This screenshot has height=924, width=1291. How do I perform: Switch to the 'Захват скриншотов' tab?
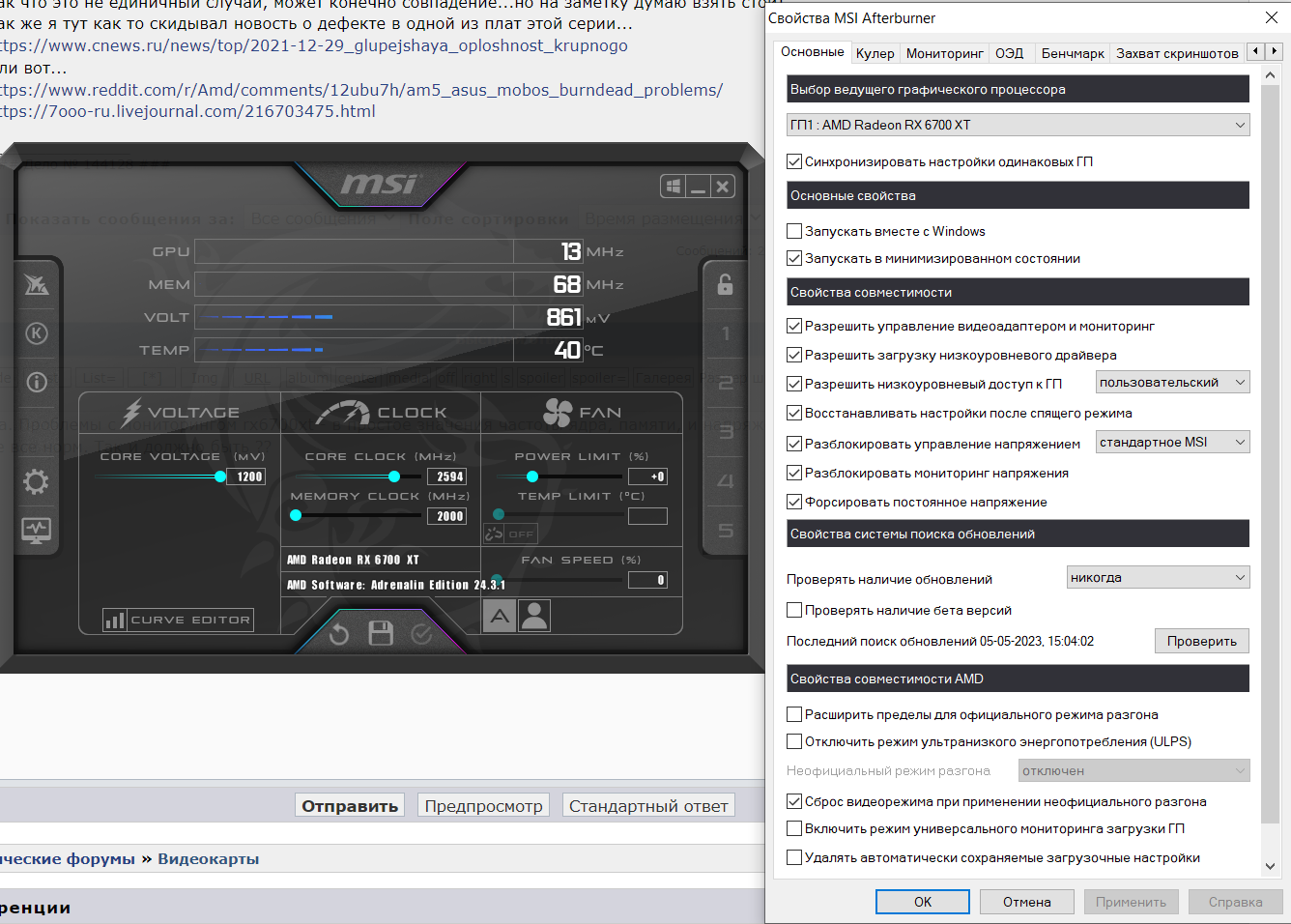click(1177, 53)
